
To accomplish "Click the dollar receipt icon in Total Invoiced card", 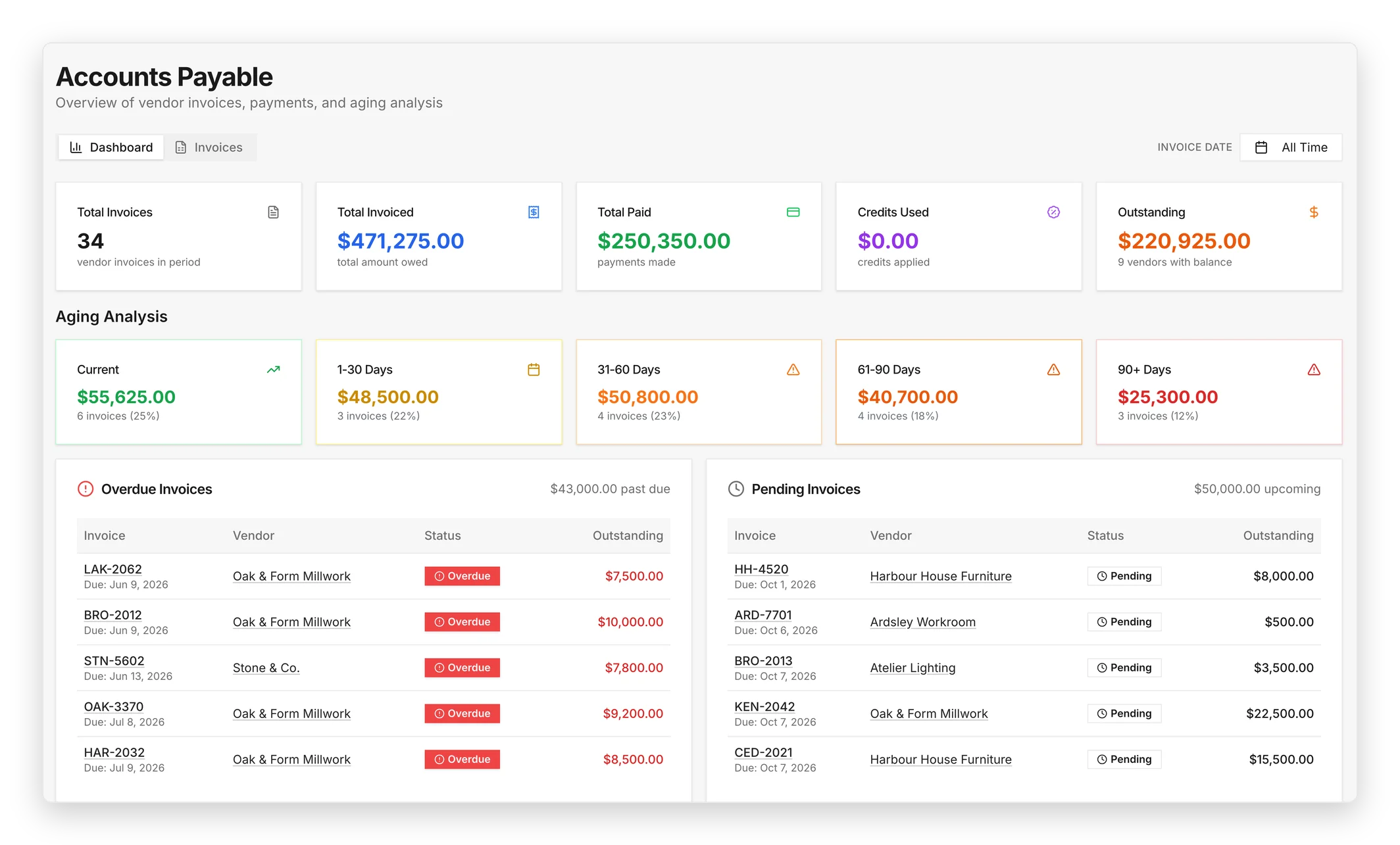I will [534, 212].
